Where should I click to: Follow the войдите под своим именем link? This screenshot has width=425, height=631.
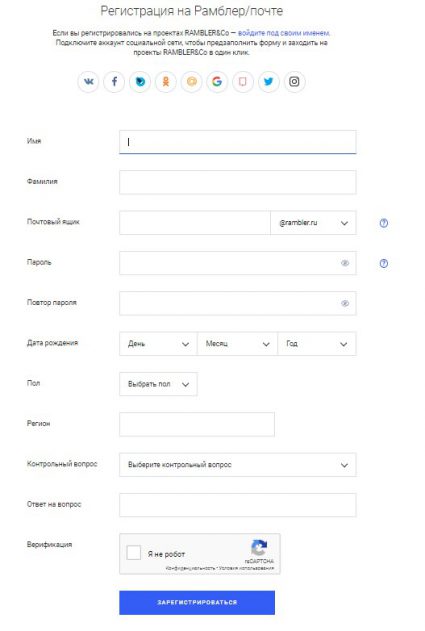284,33
